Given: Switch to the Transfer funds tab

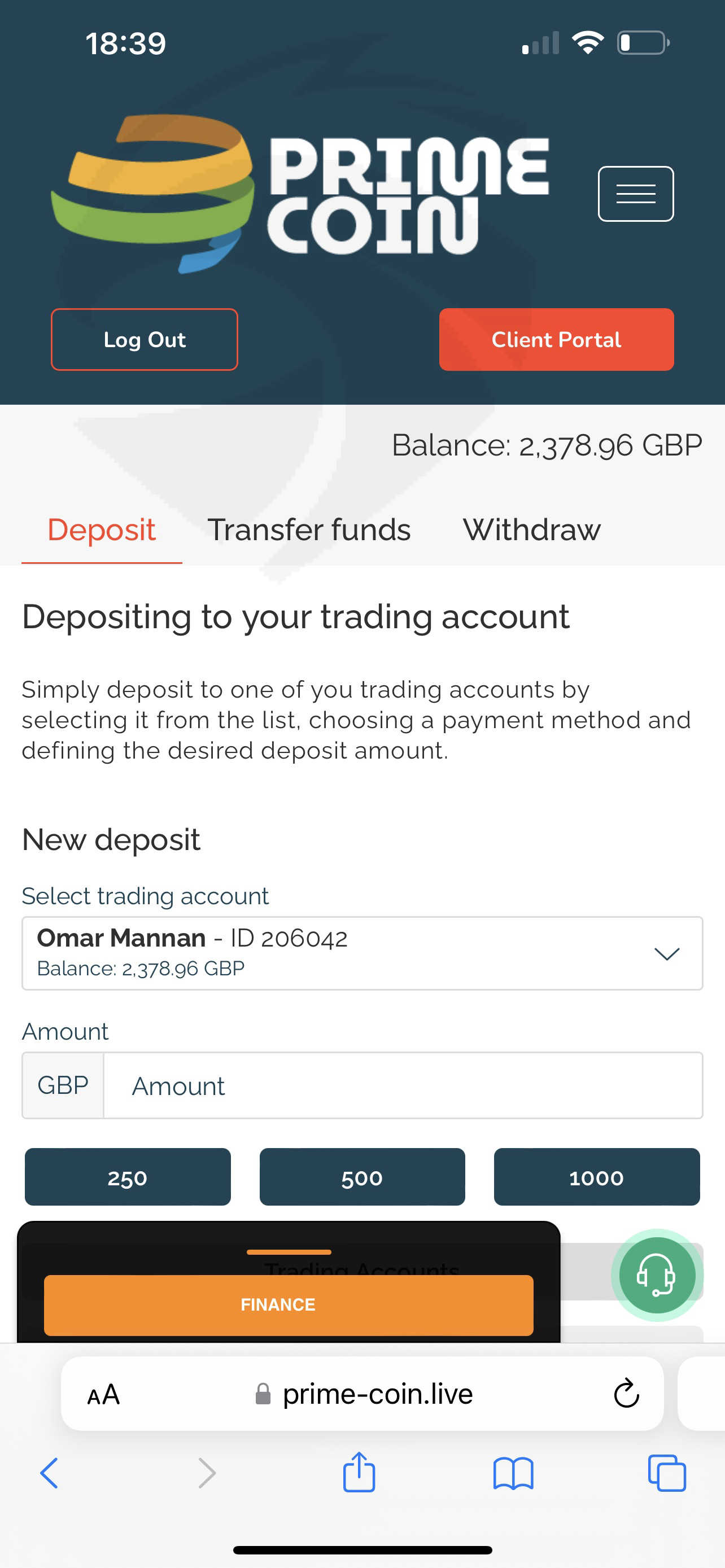Looking at the screenshot, I should [309, 529].
